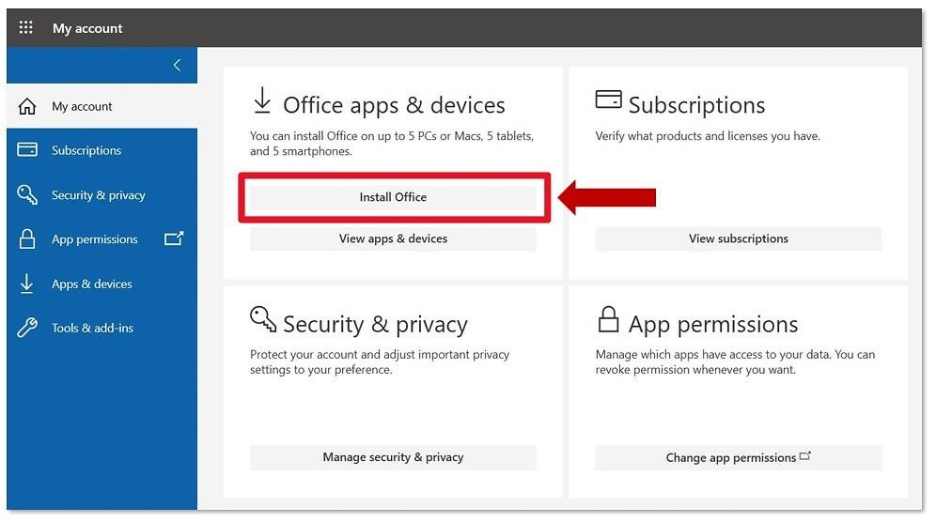Viewport: 936px width, 522px height.
Task: Open Manage security & privacy button
Action: tap(393, 457)
